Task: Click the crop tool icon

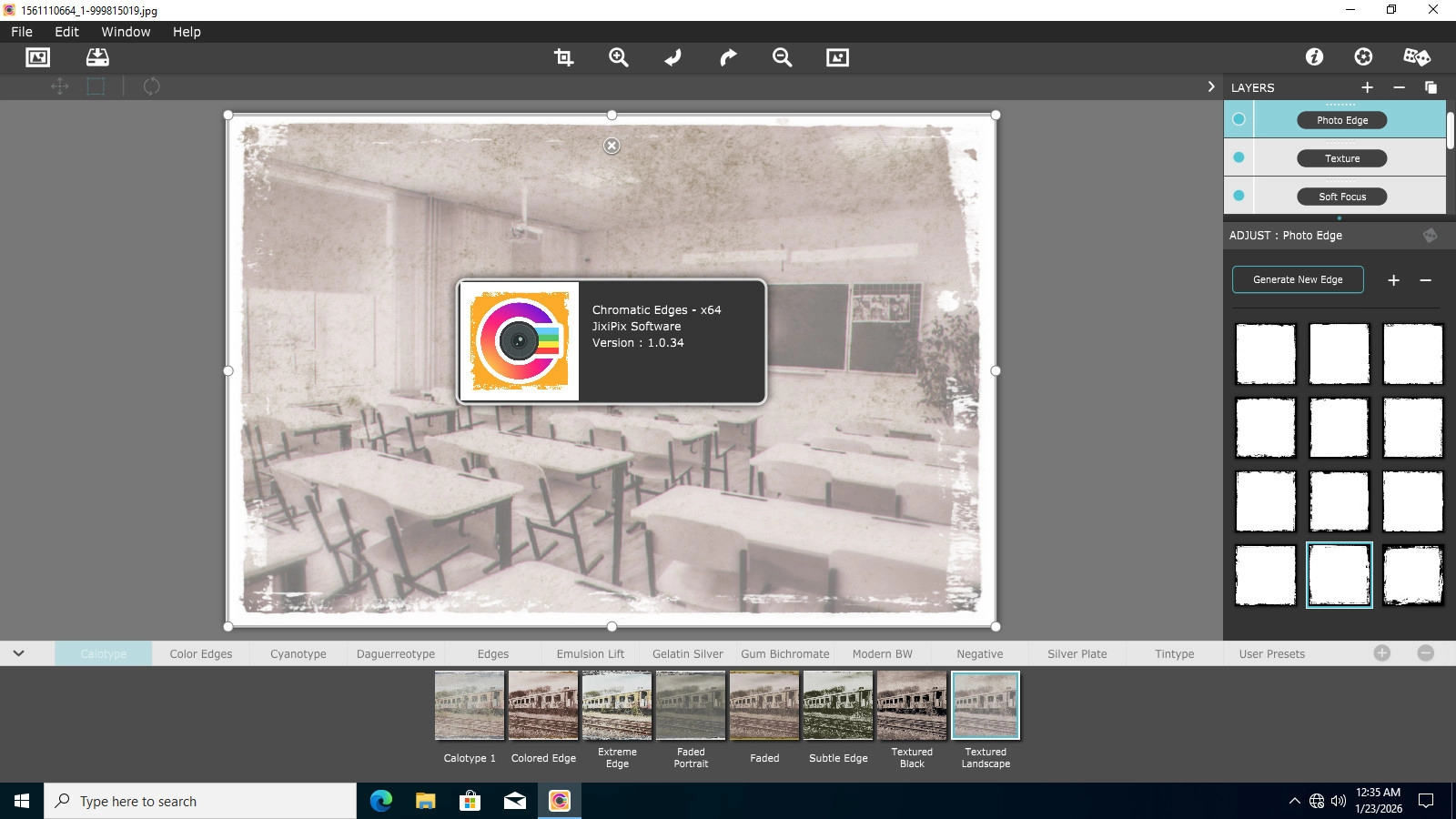Action: tap(563, 57)
